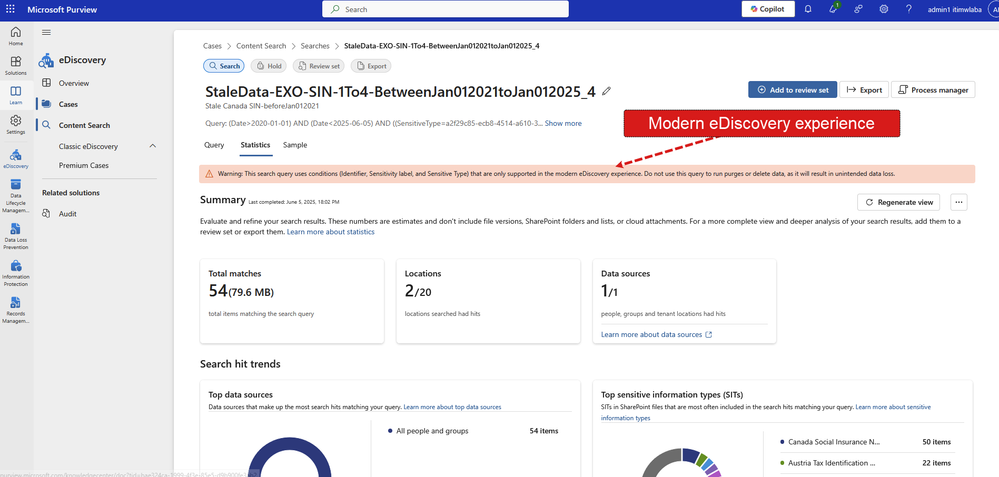
Task: Click Regenerate view button
Action: click(x=898, y=203)
